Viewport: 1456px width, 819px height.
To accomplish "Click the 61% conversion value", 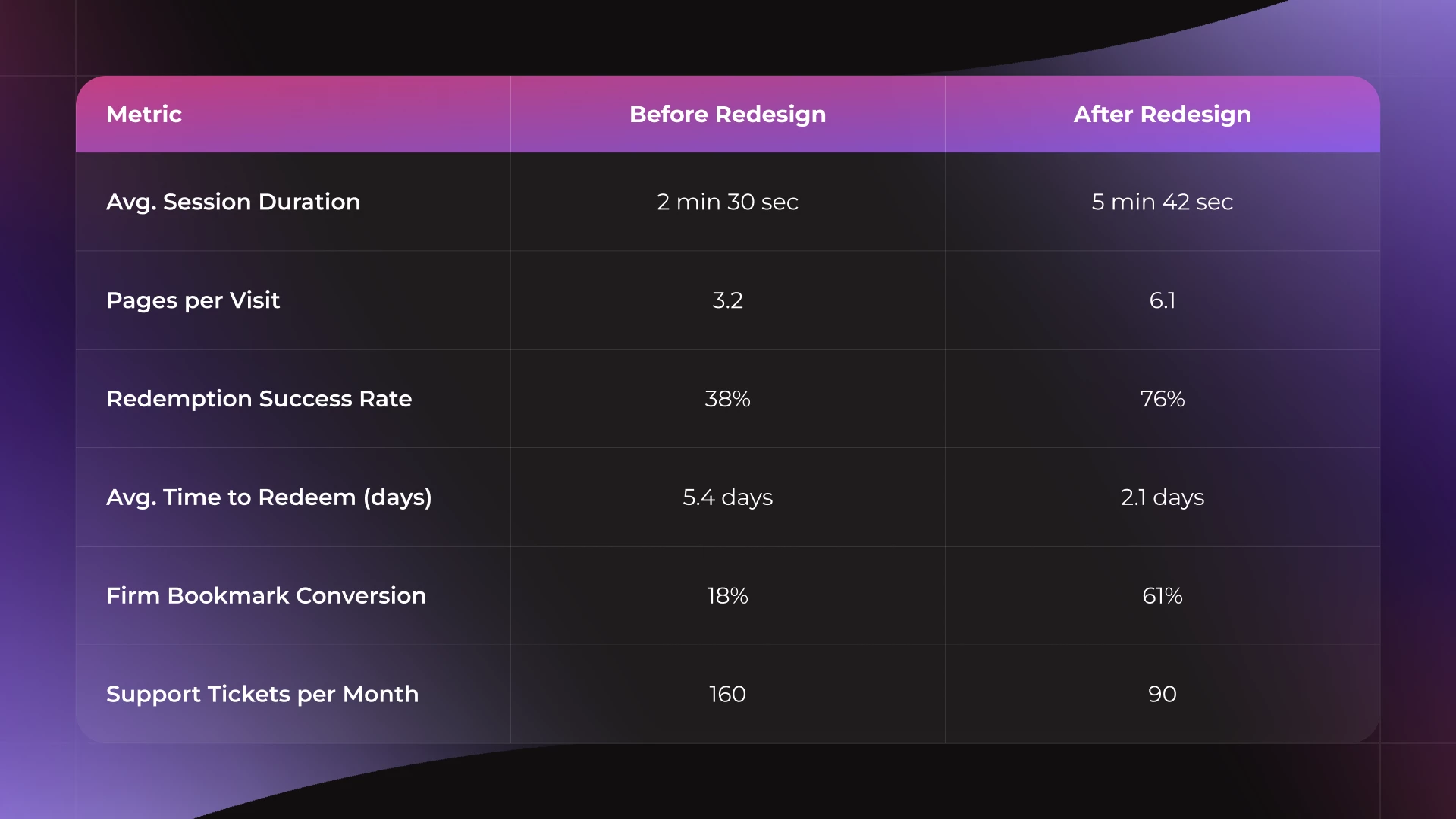I will (x=1162, y=596).
